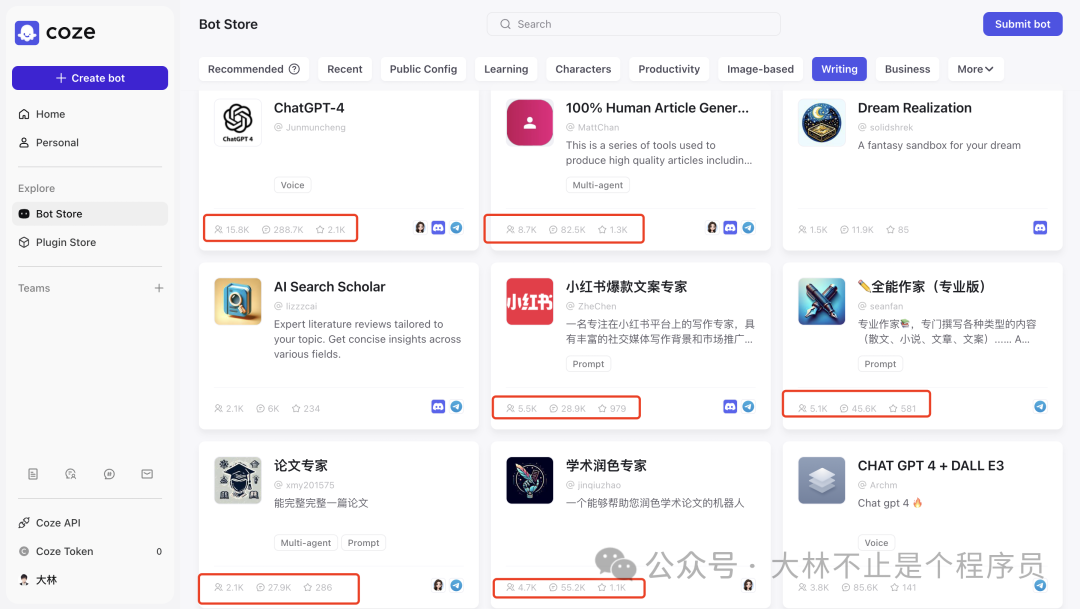
Task: Click Telegram icon on 论文专家 card
Action: point(457,586)
